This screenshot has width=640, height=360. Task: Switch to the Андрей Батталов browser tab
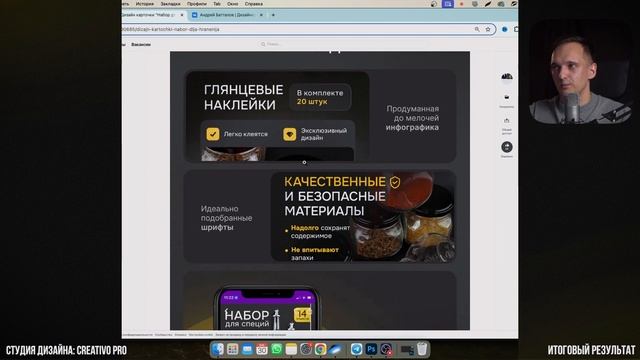[228, 15]
